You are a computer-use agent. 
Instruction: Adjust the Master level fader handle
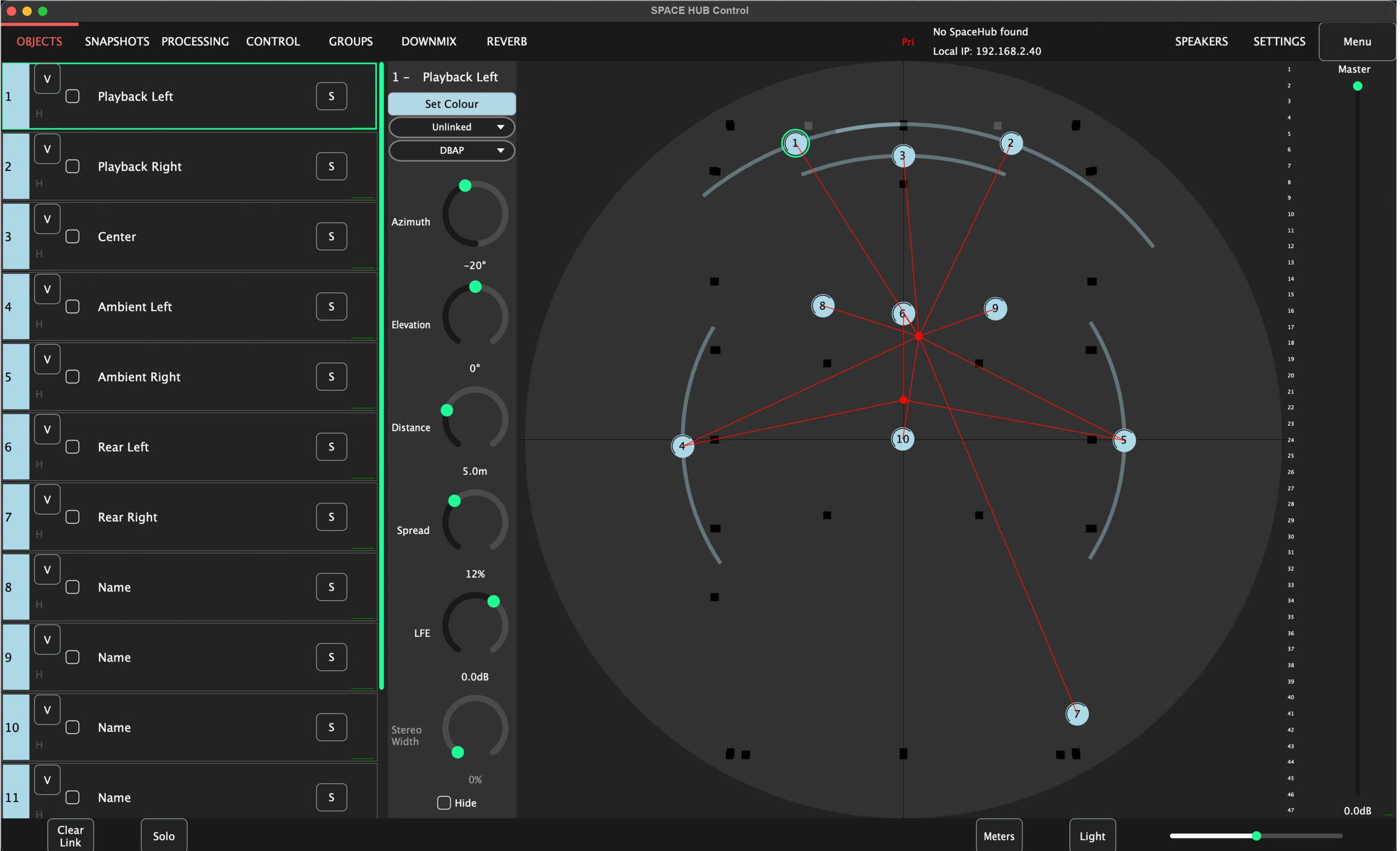tap(1358, 87)
